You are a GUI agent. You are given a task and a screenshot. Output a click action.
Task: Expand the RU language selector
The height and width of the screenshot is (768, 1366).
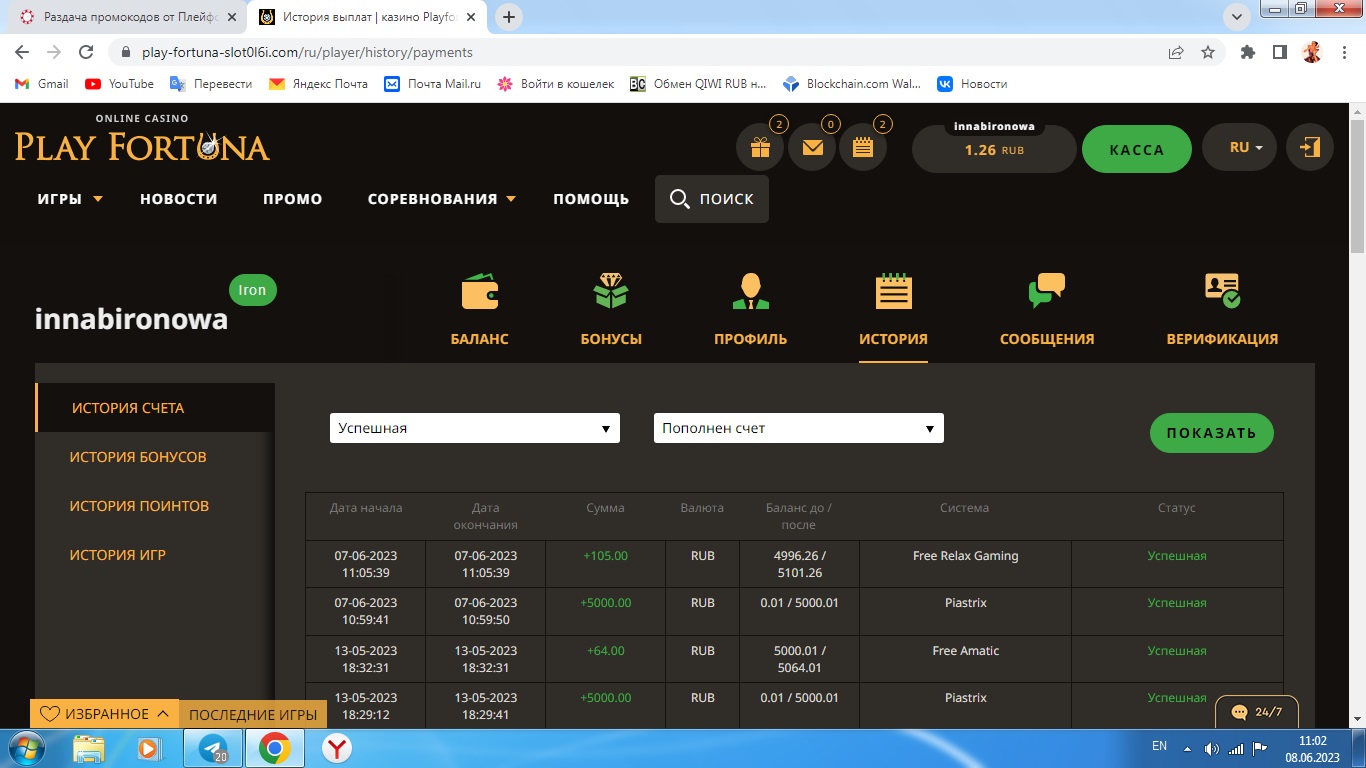tap(1240, 148)
